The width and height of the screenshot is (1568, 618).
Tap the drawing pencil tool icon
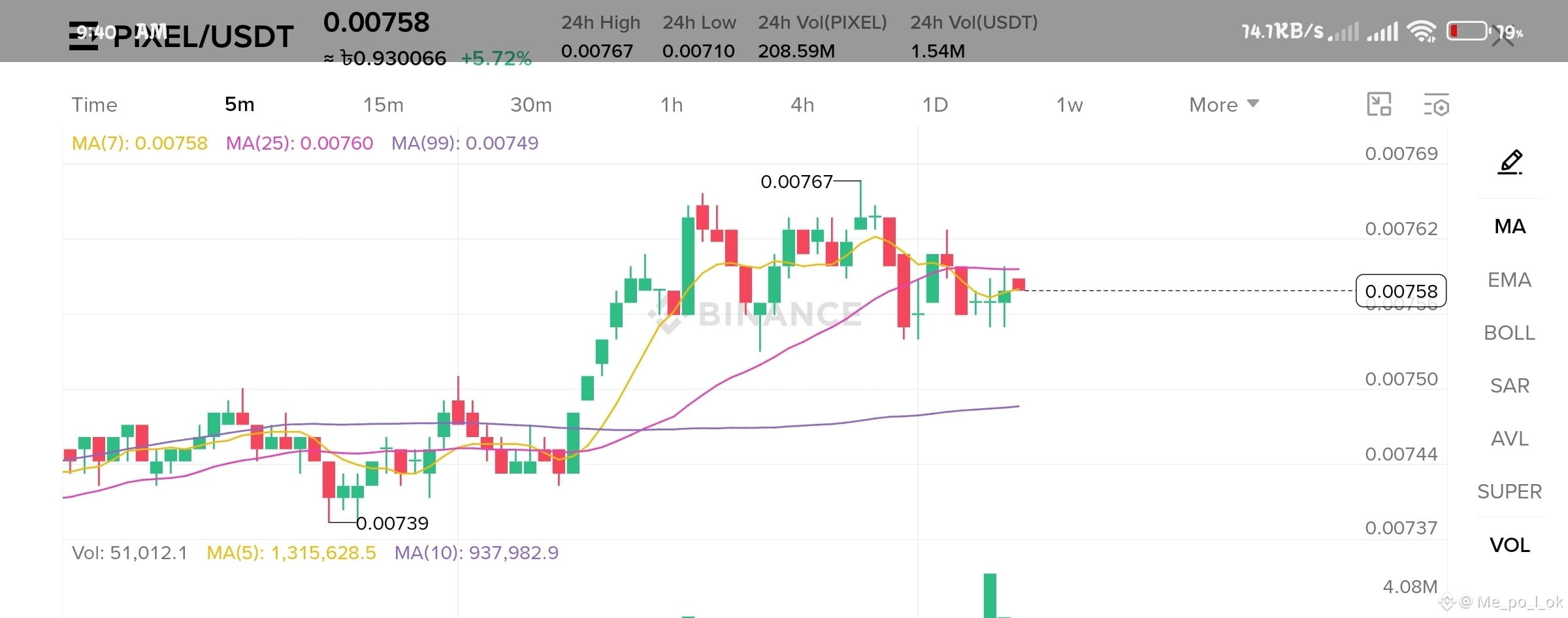[x=1510, y=161]
